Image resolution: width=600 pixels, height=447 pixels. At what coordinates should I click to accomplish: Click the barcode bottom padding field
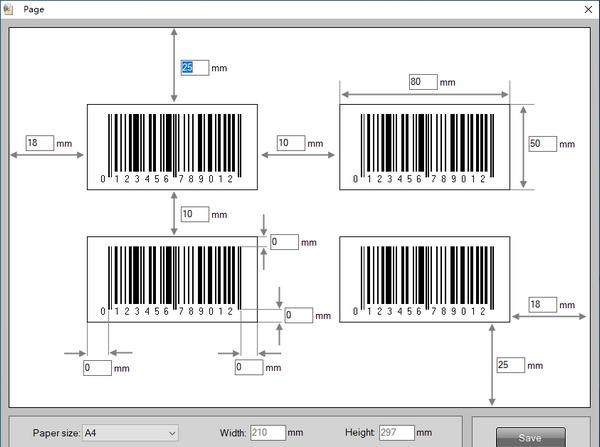tap(299, 315)
